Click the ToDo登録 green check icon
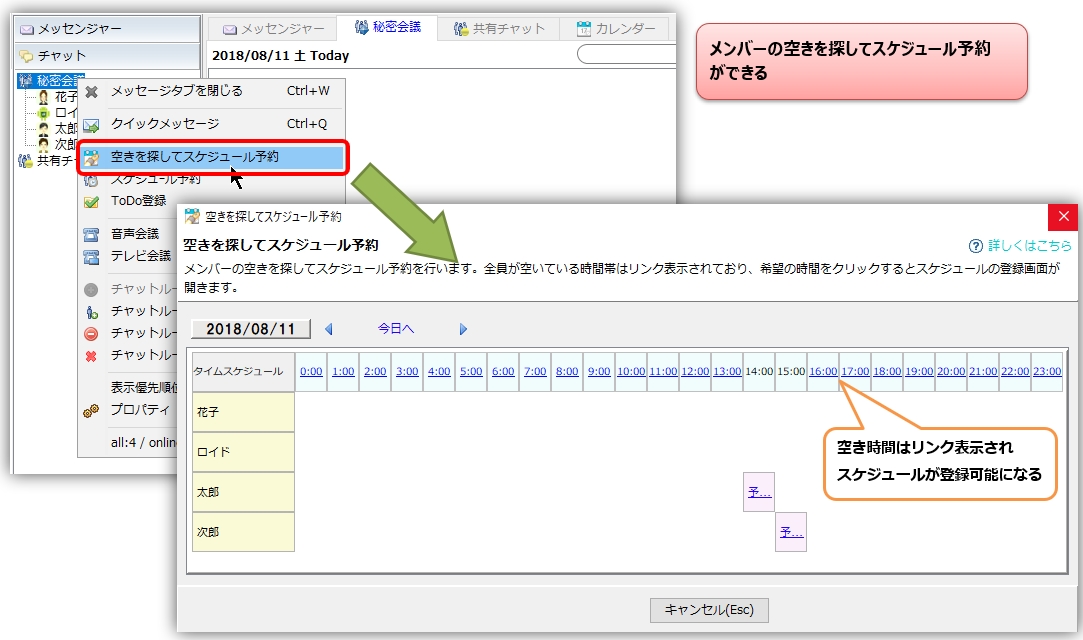The image size is (1083, 640). tap(91, 201)
